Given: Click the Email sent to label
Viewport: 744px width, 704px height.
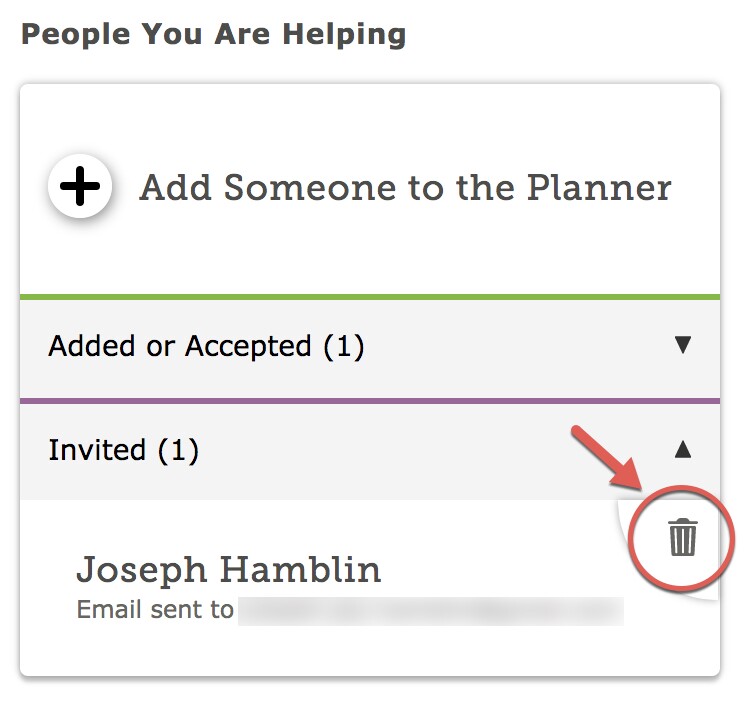Looking at the screenshot, I should tap(155, 610).
